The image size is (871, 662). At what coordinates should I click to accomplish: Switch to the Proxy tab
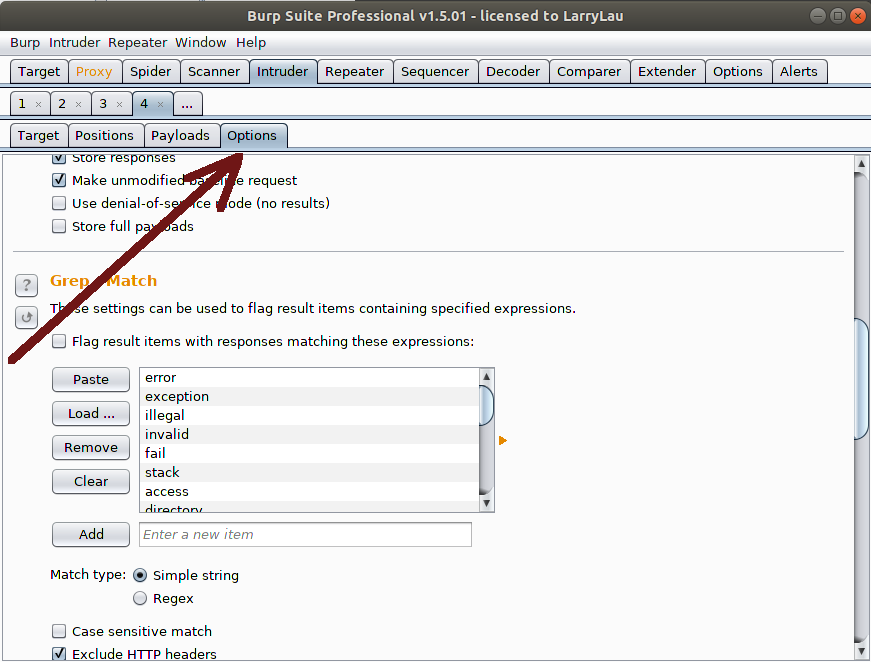[94, 72]
